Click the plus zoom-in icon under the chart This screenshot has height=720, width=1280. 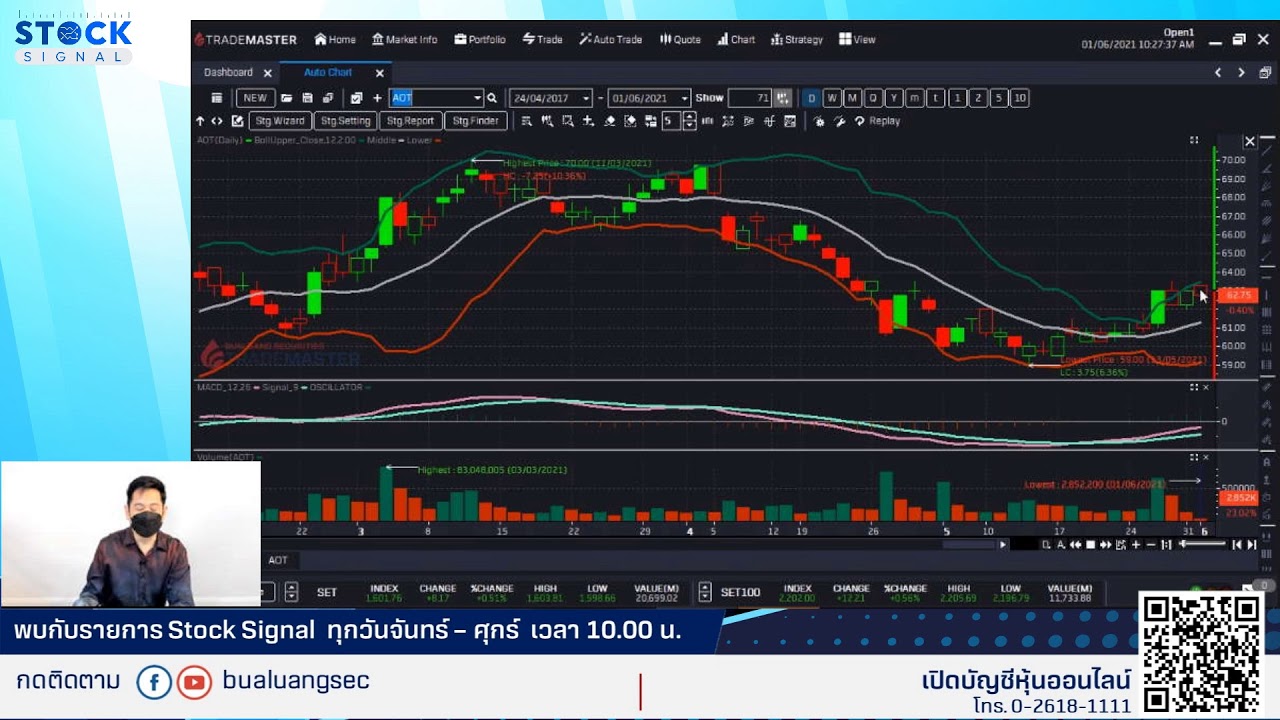[1136, 545]
